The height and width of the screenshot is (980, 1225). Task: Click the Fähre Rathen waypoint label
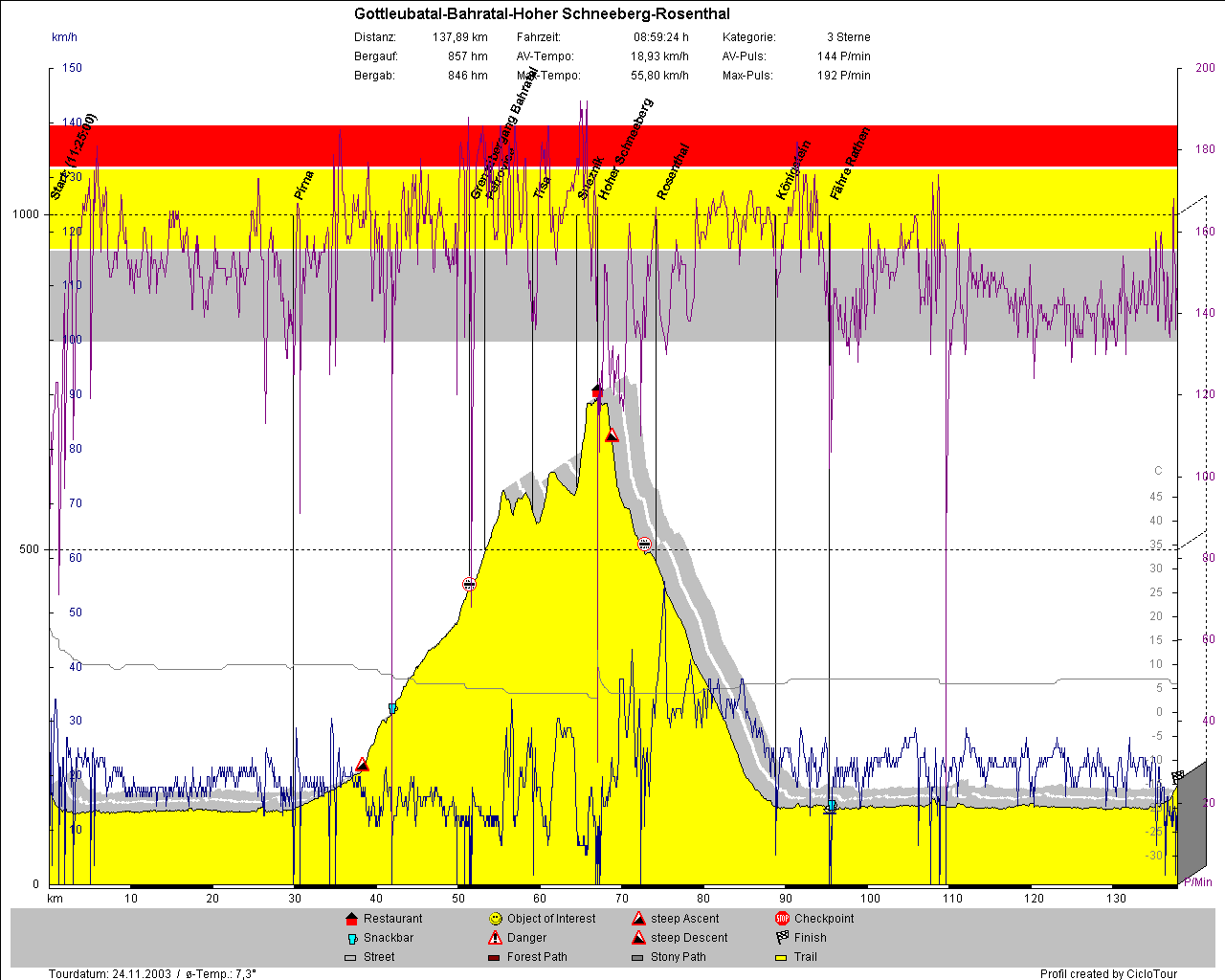point(850,164)
